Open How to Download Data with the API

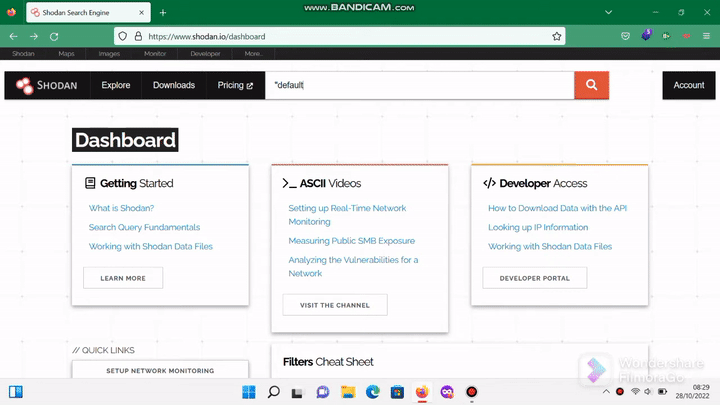557,208
